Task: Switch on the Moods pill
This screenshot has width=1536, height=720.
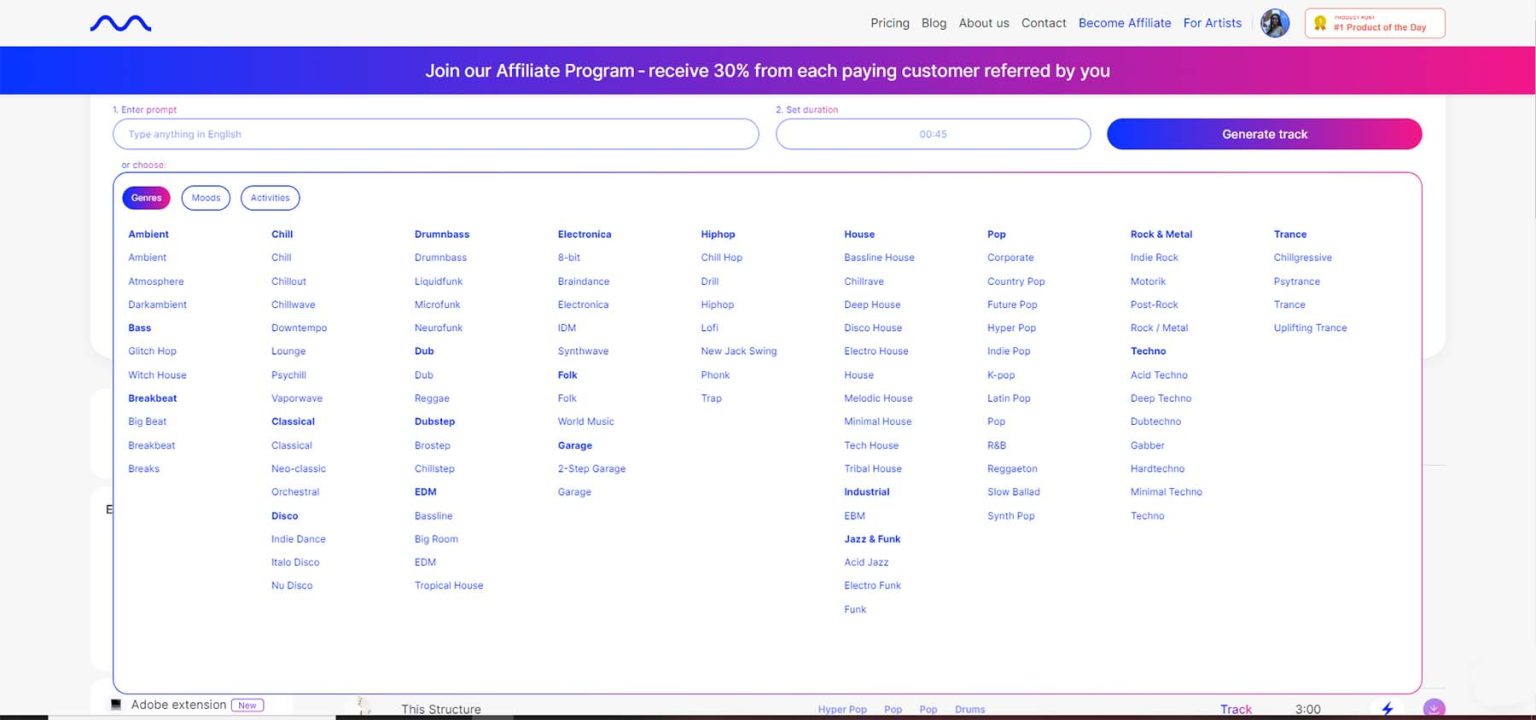Action: (x=205, y=197)
